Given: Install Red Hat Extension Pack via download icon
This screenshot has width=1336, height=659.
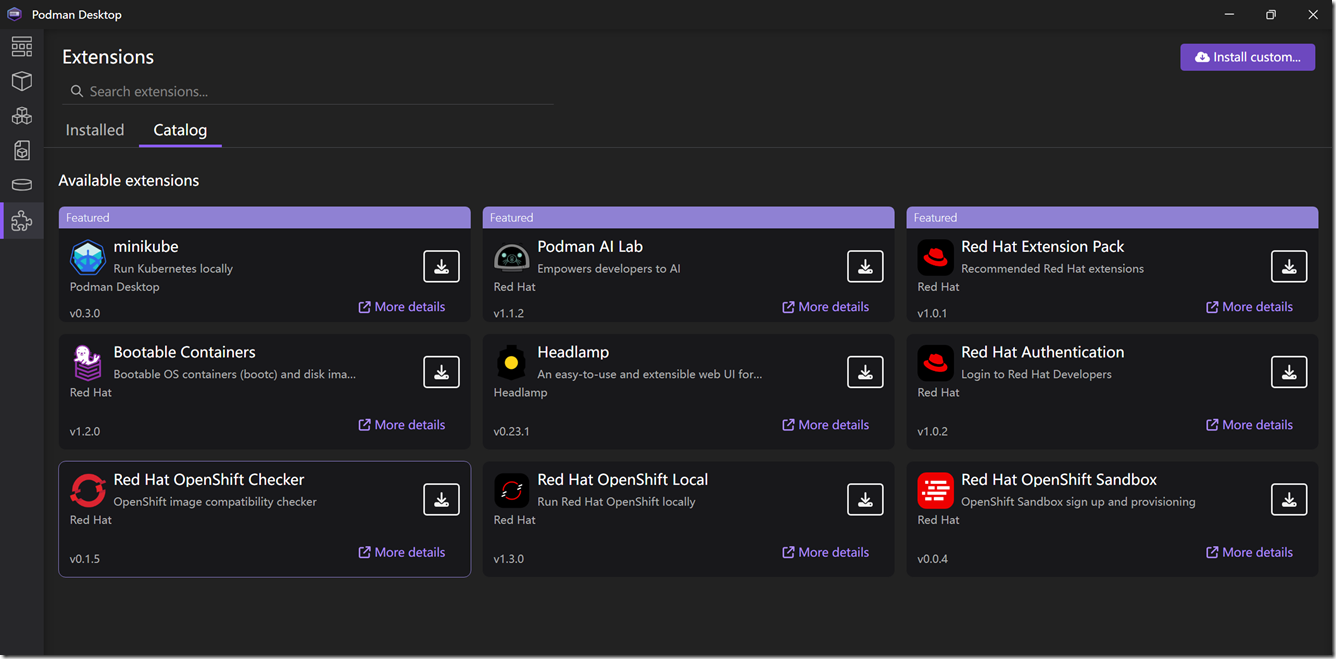Looking at the screenshot, I should point(1289,266).
